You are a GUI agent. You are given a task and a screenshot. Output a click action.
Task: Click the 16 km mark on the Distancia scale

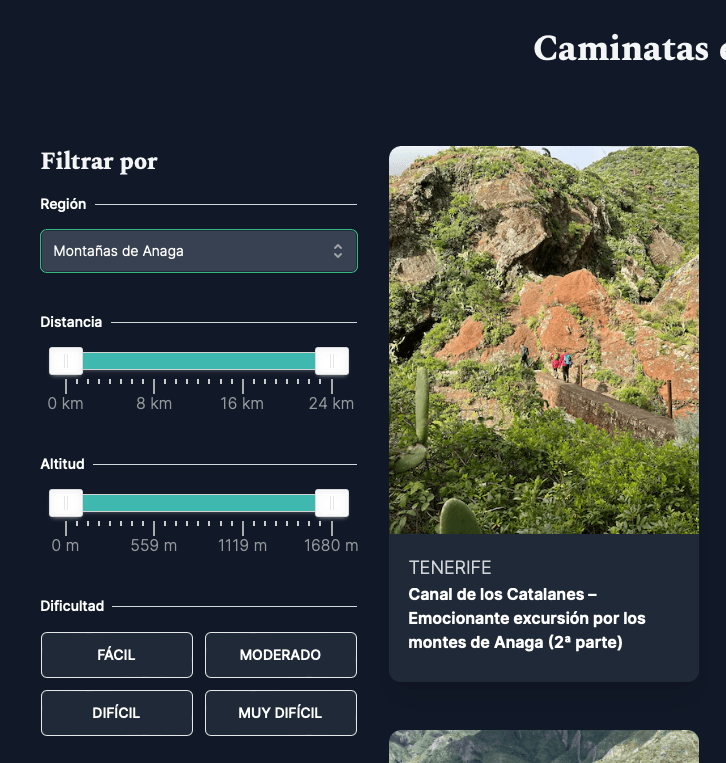[x=242, y=404]
